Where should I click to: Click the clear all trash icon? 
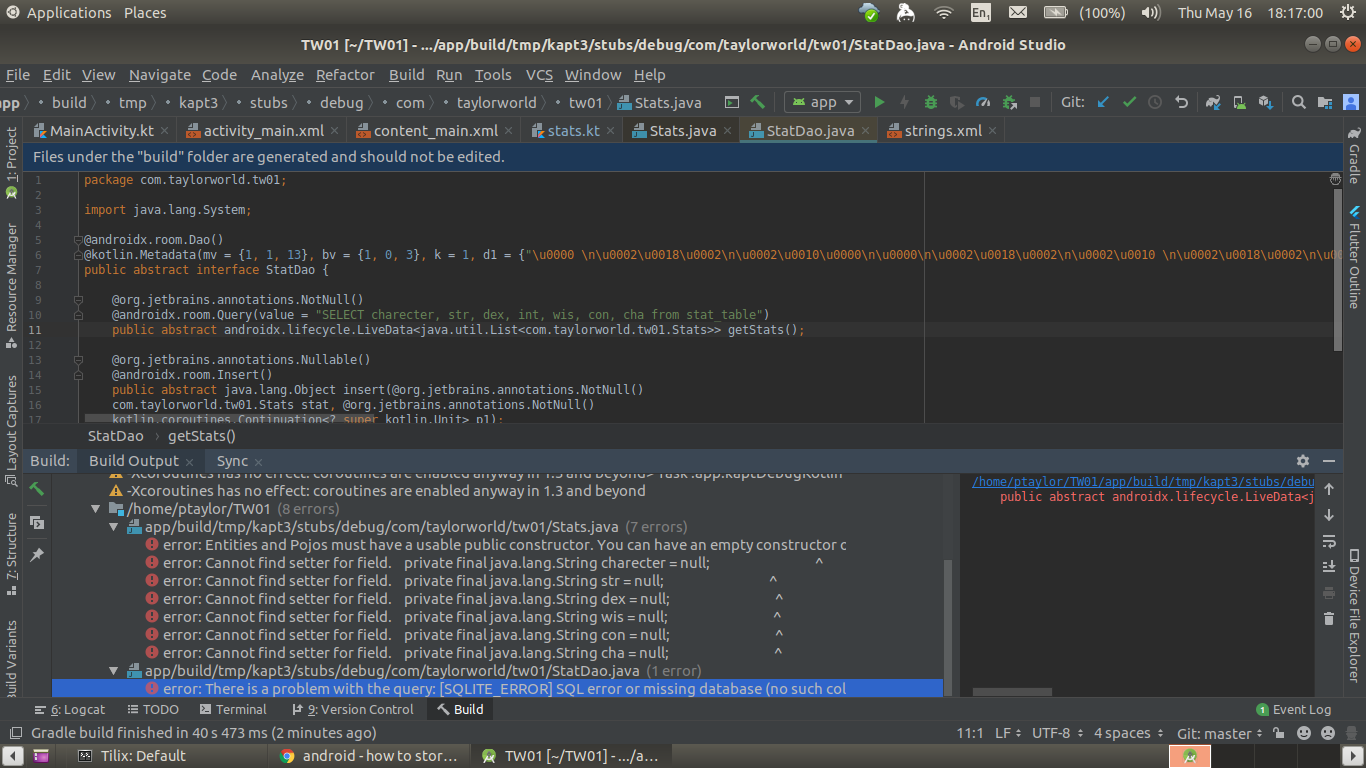pos(1329,619)
